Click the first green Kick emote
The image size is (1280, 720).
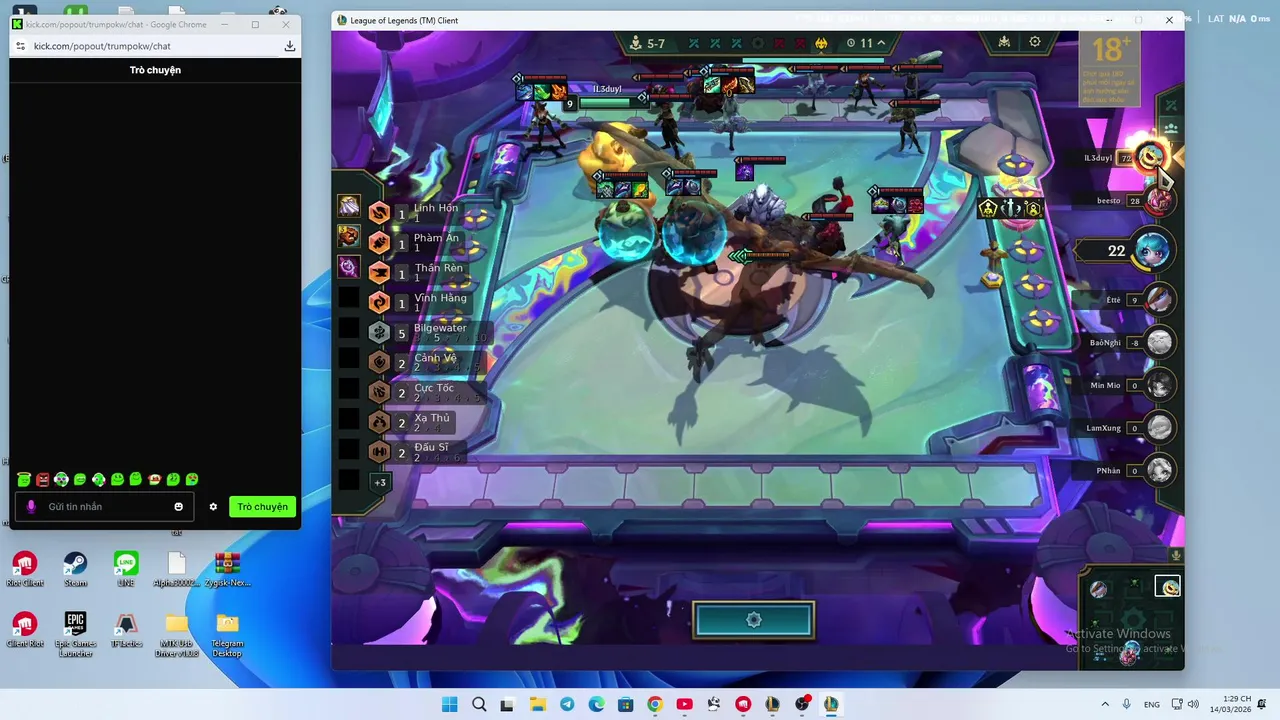(24, 480)
